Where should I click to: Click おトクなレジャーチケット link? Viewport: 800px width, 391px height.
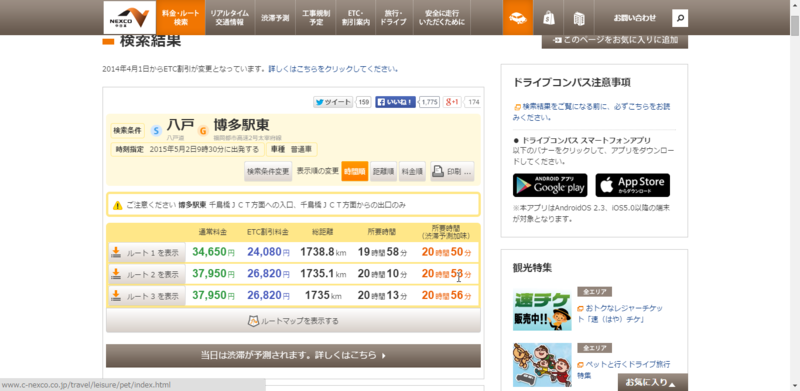click(x=620, y=314)
